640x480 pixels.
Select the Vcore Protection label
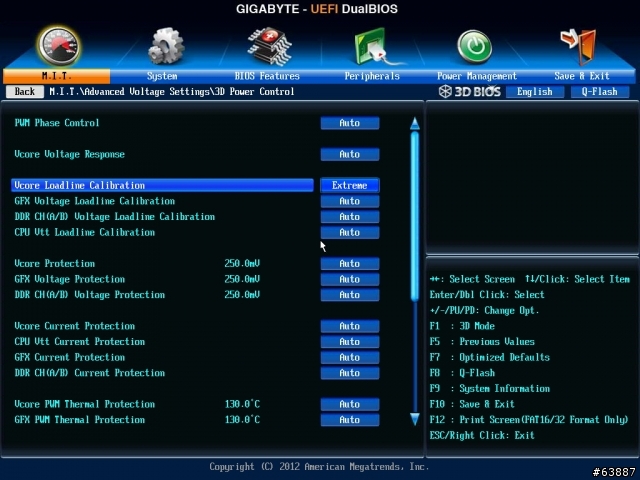55,264
